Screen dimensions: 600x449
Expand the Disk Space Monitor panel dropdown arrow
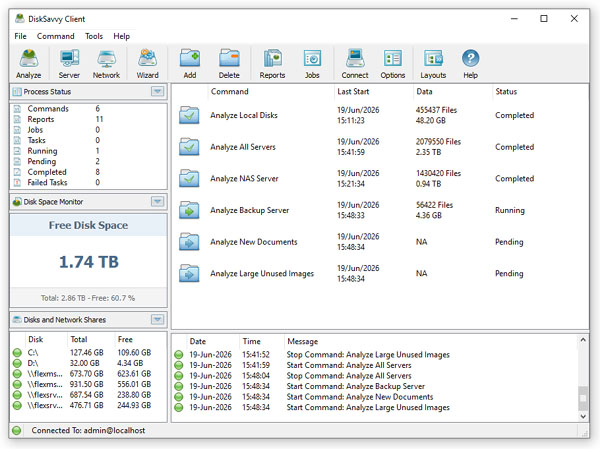[157, 202]
